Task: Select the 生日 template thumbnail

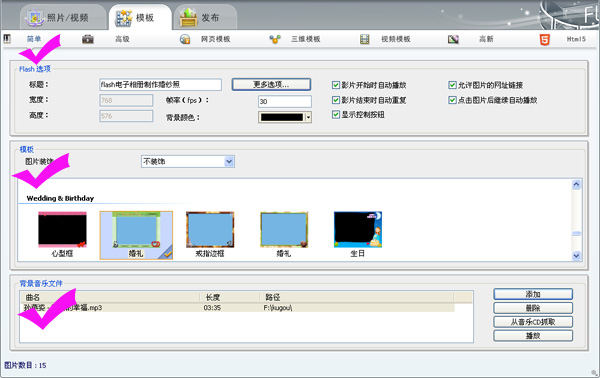Action: point(358,230)
